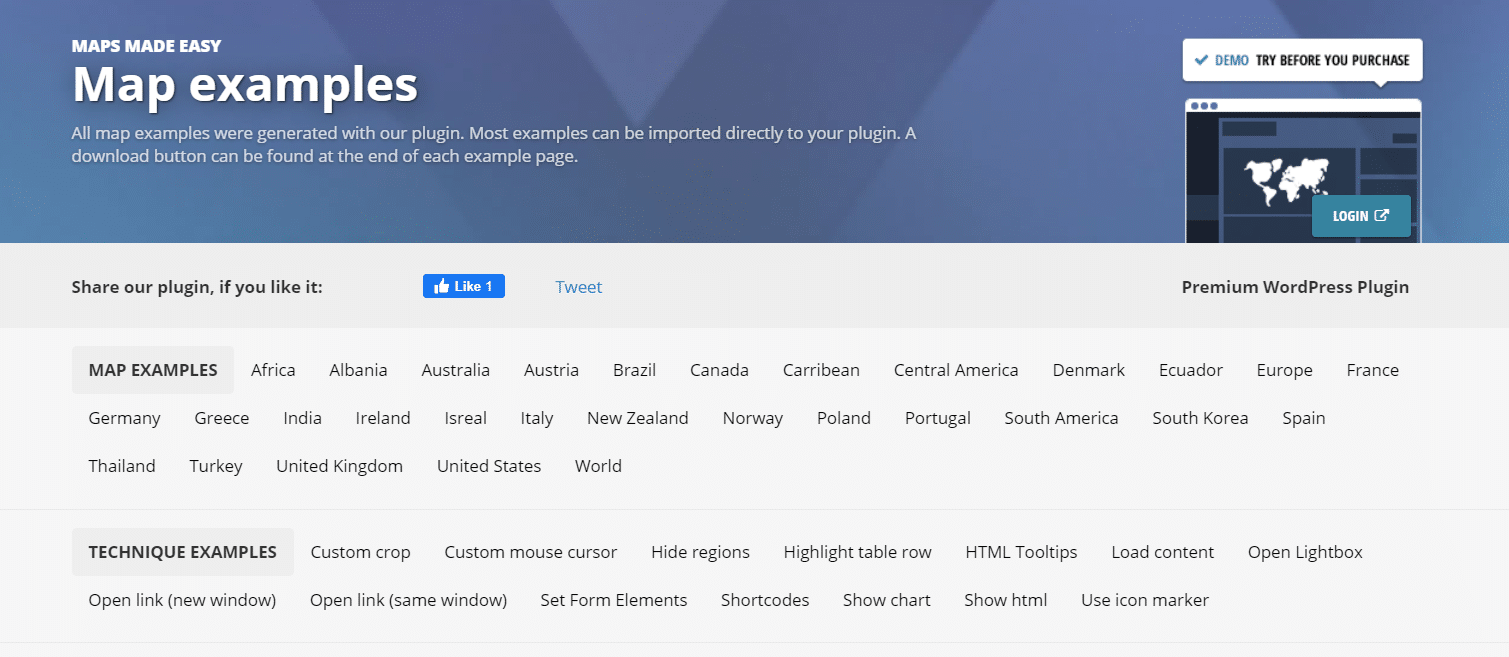Open the Highlight table row technique
The height and width of the screenshot is (657, 1509).
[858, 552]
